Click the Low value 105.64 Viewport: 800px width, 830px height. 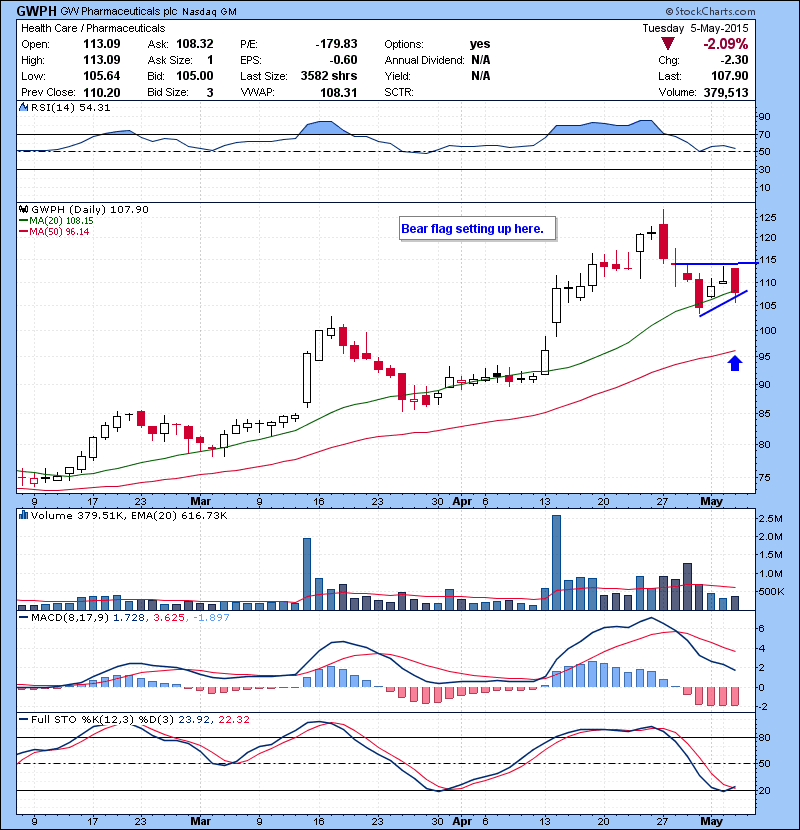point(102,76)
